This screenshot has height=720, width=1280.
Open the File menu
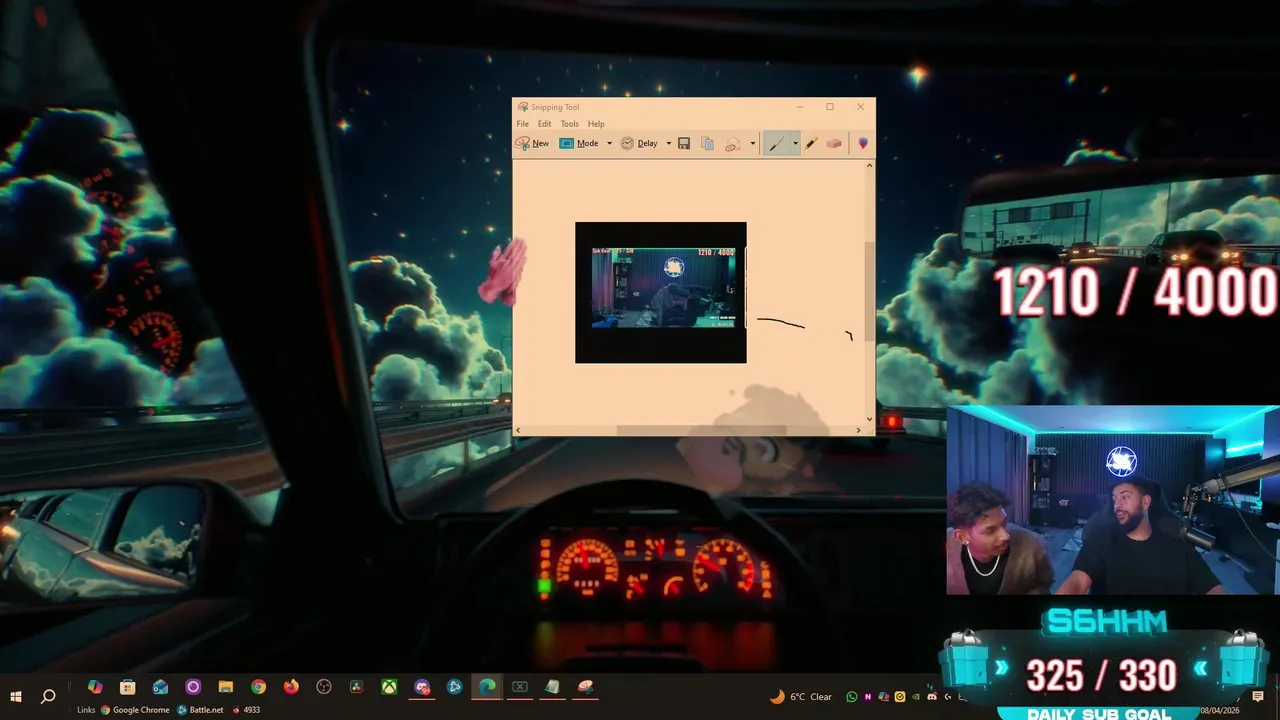[x=522, y=124]
